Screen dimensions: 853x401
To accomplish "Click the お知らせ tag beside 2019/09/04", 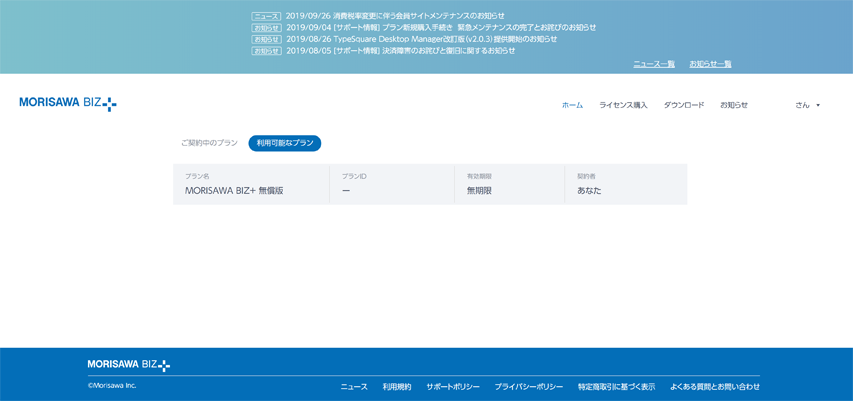I will pyautogui.click(x=267, y=27).
